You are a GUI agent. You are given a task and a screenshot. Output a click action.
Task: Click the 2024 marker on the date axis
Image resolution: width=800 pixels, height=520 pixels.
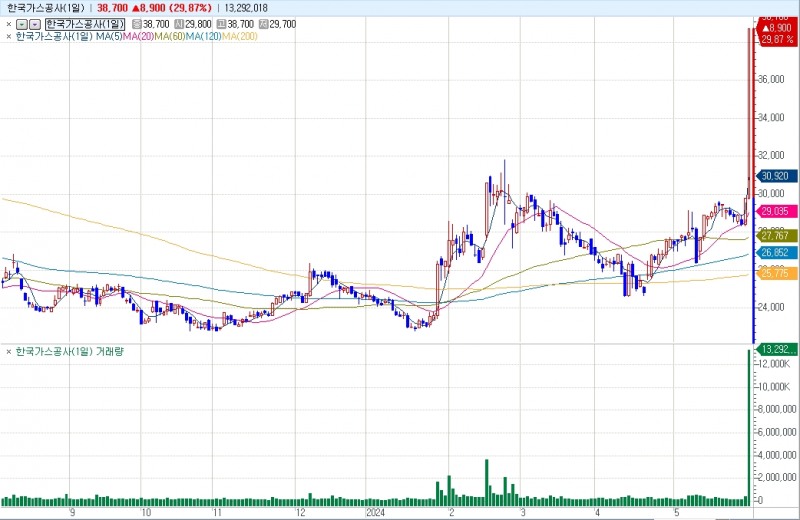point(375,512)
